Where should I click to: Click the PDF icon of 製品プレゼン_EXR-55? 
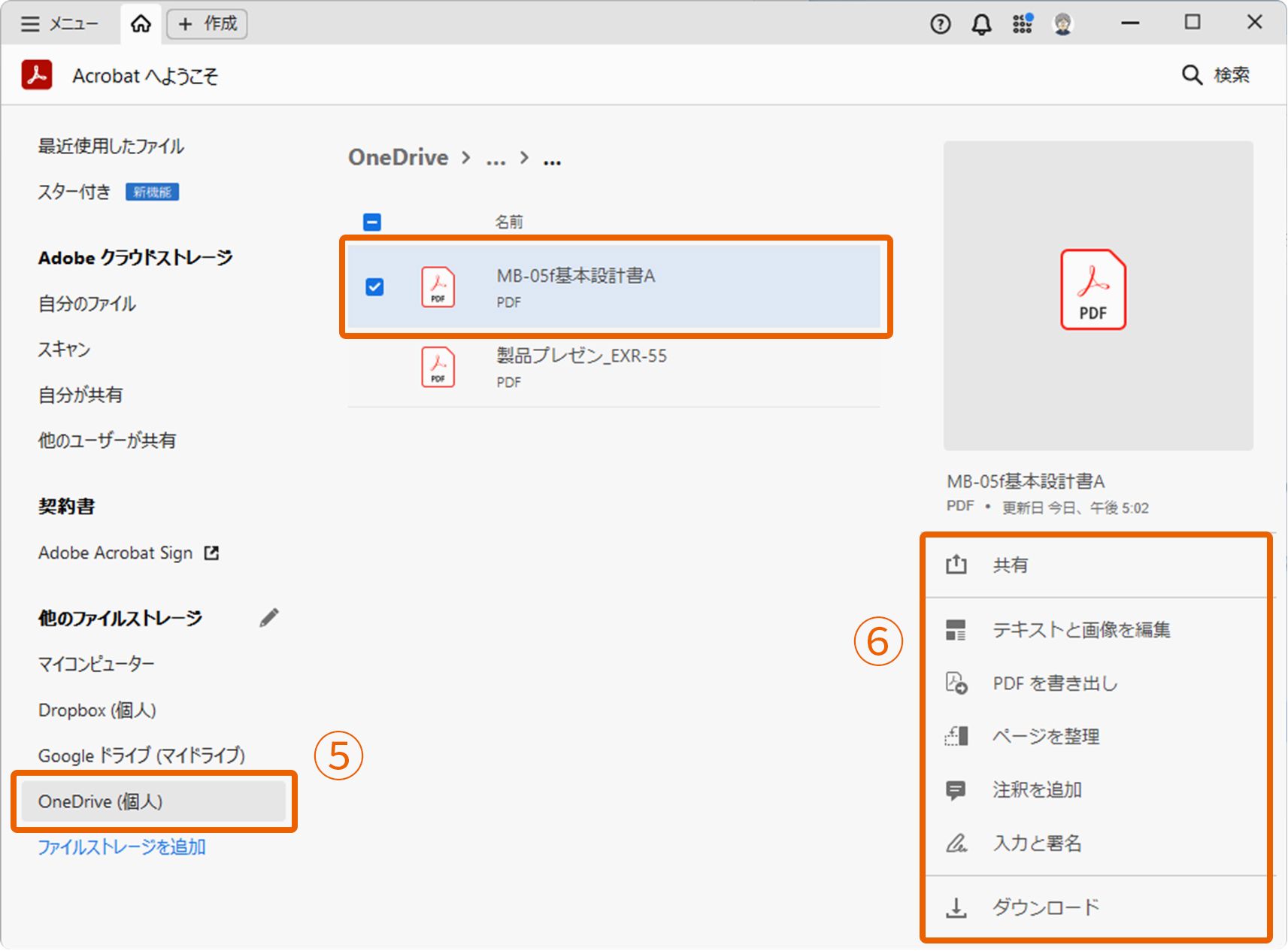[x=438, y=367]
